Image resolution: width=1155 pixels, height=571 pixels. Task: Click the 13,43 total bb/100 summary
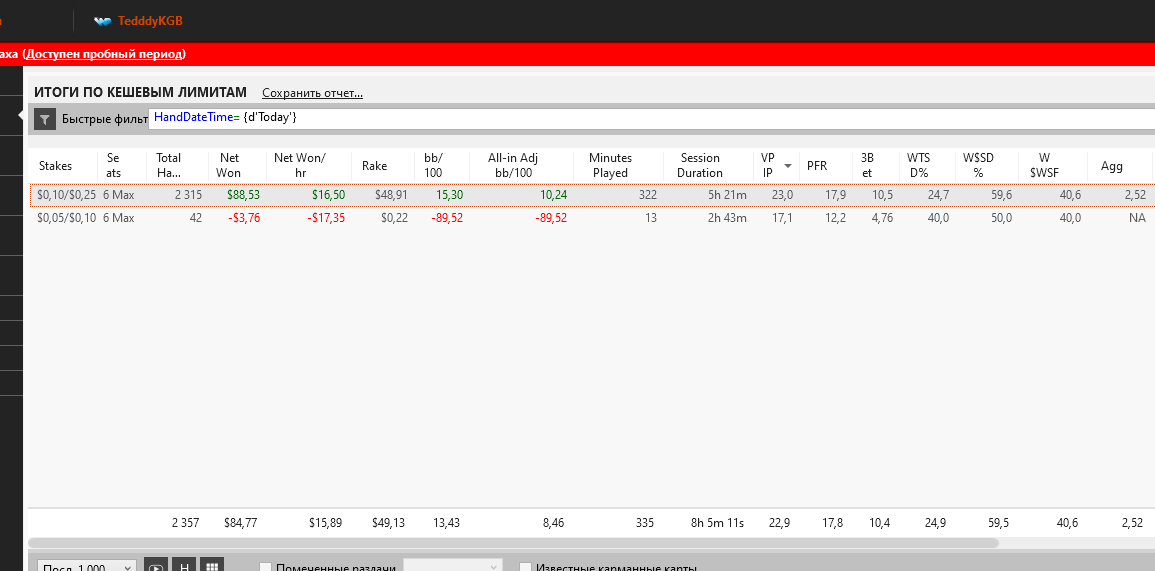[x=447, y=523]
